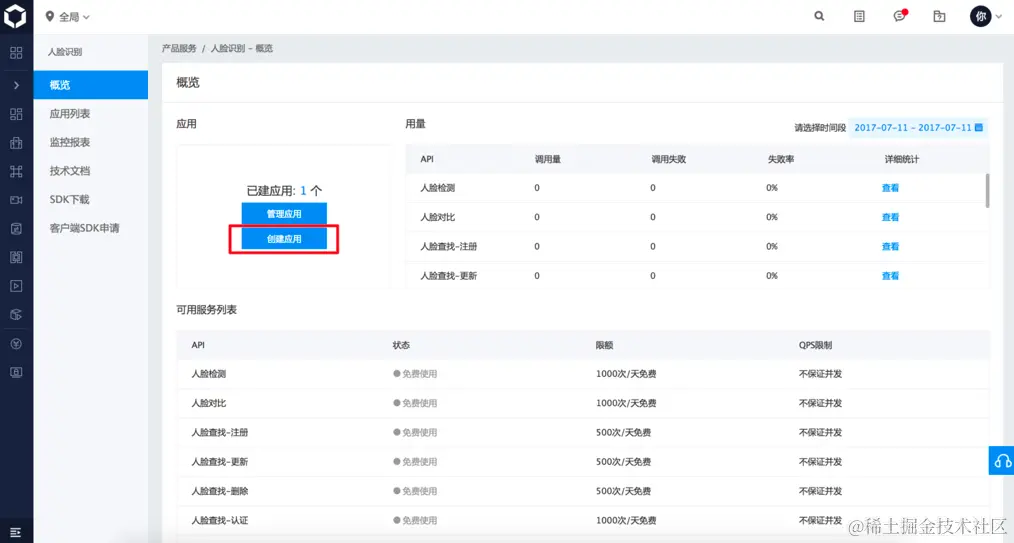Click the 人脸识别 sidebar heading
Viewport: 1014px width, 543px height.
click(x=65, y=52)
